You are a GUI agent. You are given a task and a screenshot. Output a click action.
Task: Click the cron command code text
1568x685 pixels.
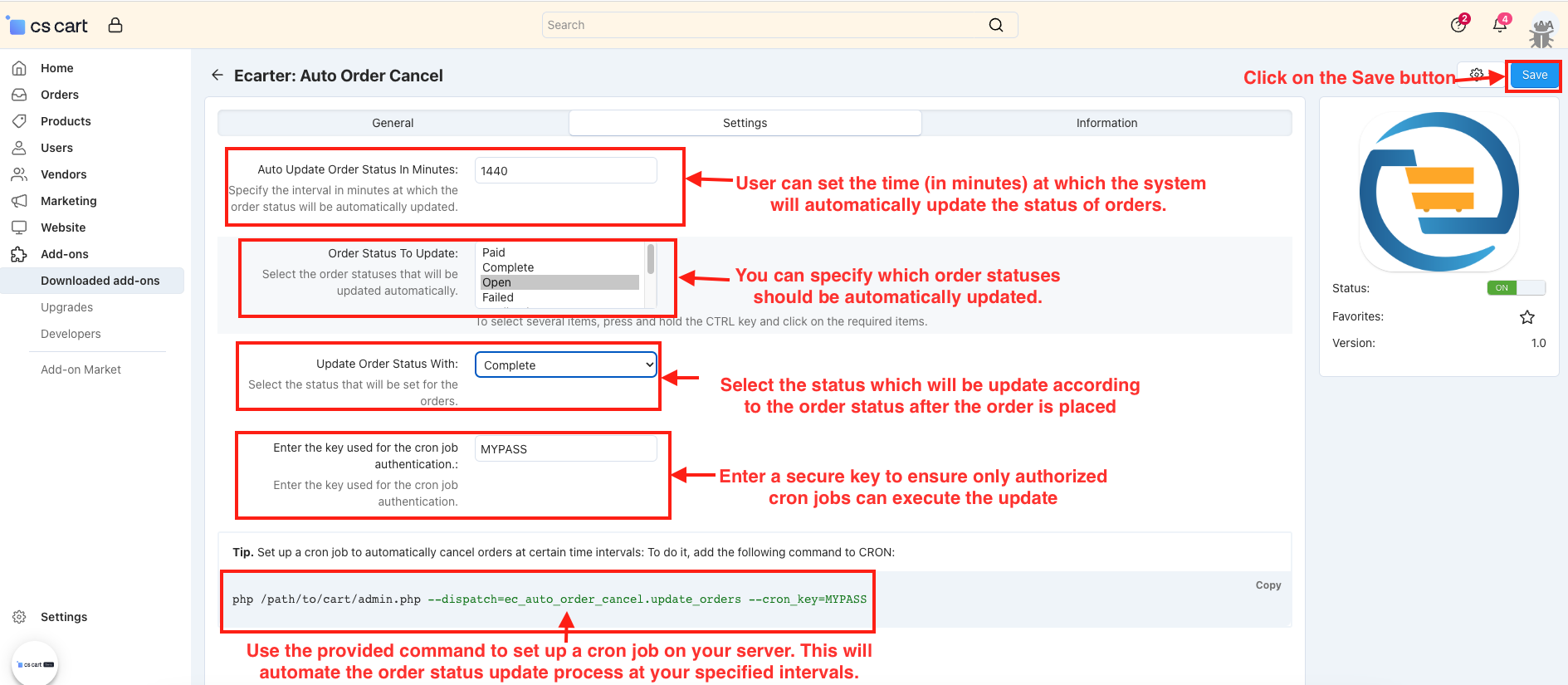tap(550, 599)
